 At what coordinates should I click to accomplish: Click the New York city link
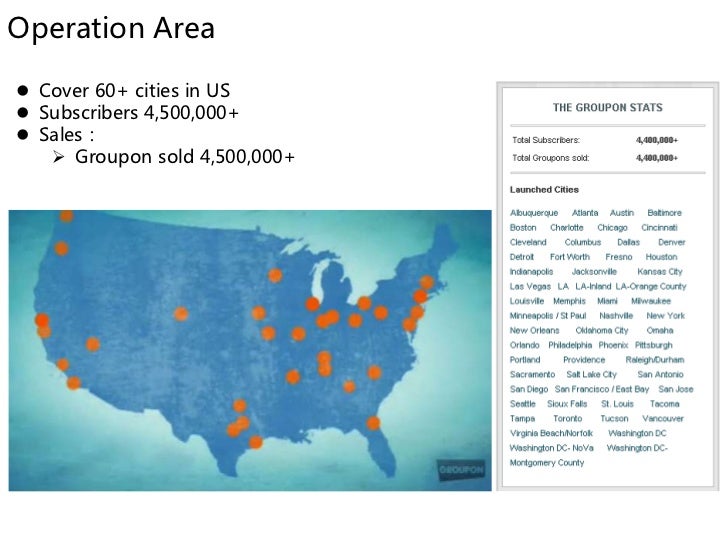[665, 316]
